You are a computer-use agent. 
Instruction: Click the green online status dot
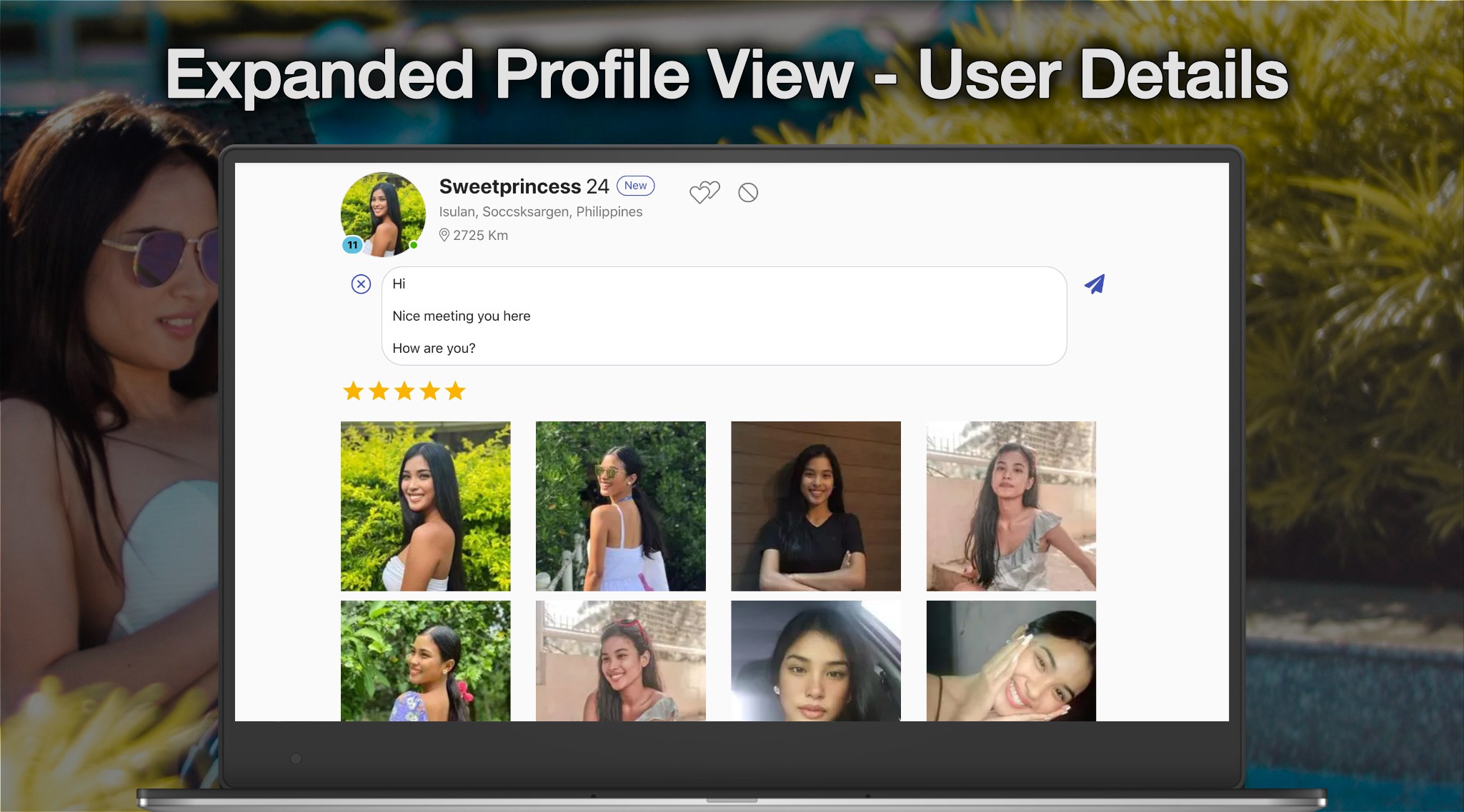pos(413,245)
